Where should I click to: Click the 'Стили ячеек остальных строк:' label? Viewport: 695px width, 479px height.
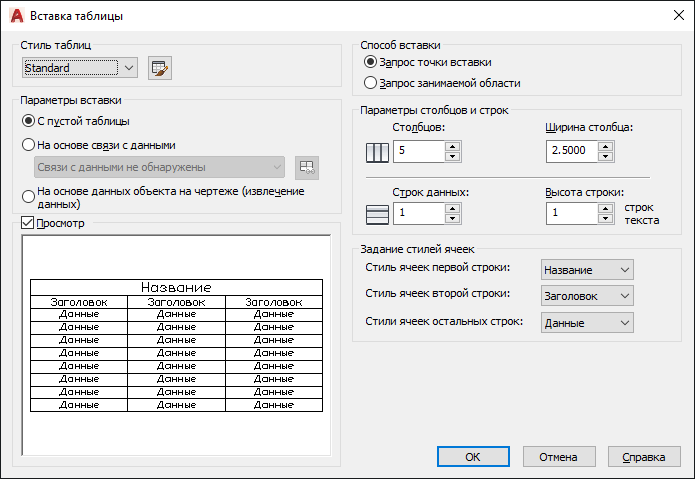tap(444, 321)
